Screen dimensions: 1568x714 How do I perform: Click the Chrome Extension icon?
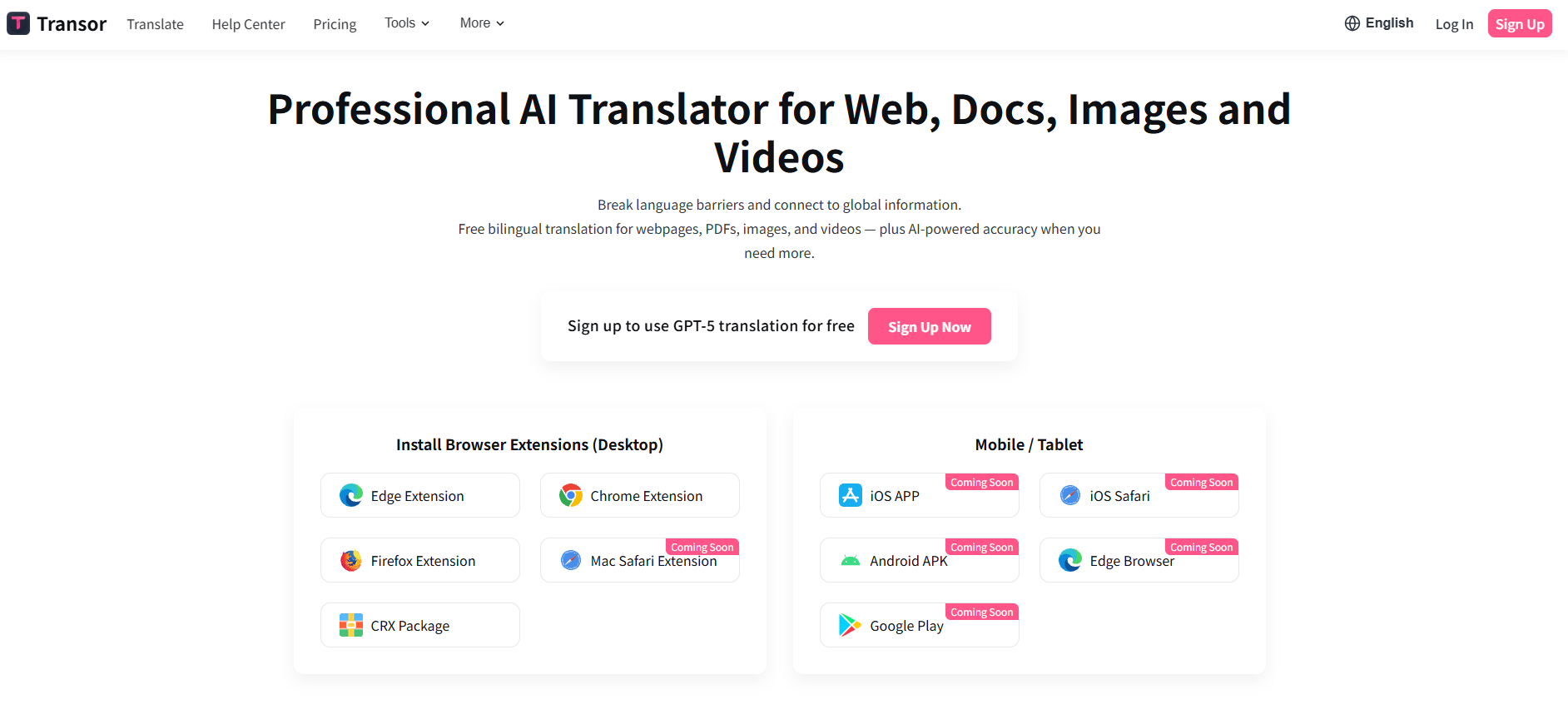(x=571, y=495)
